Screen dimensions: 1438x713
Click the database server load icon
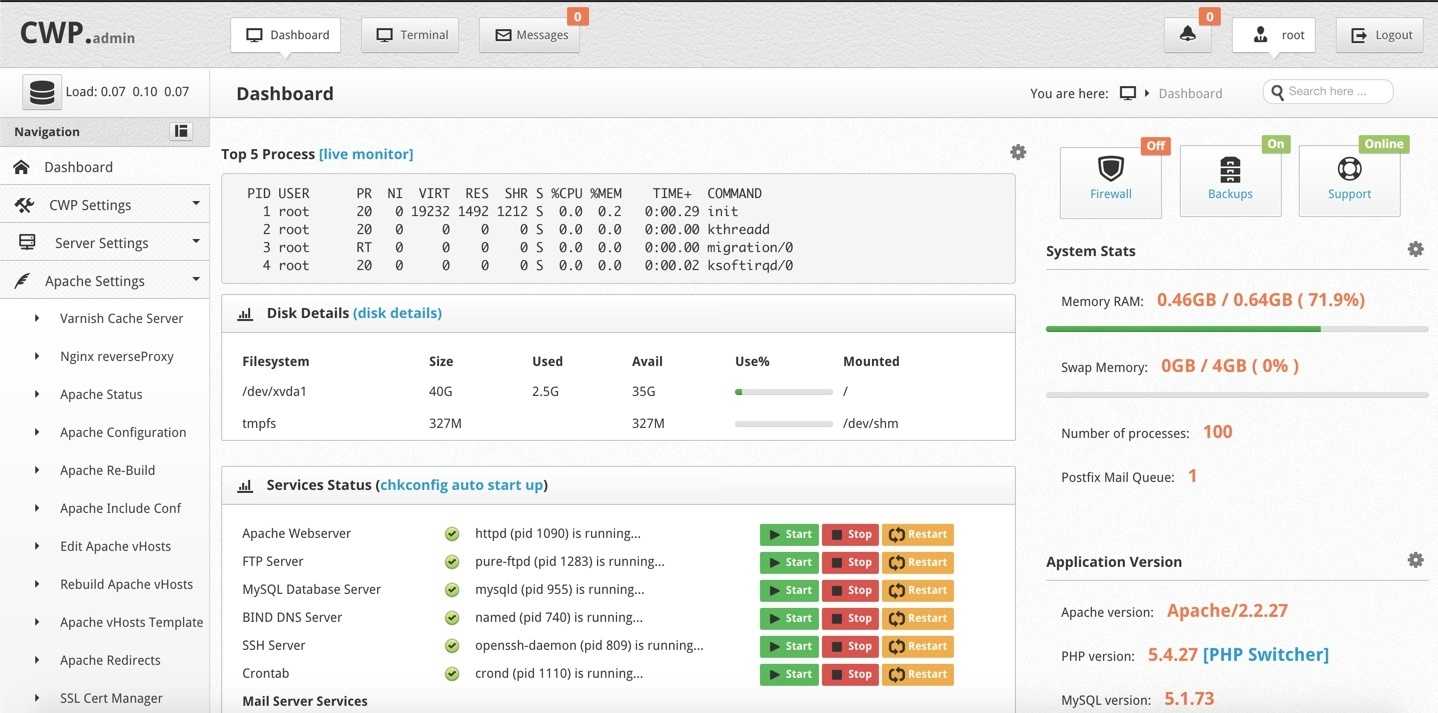42,92
